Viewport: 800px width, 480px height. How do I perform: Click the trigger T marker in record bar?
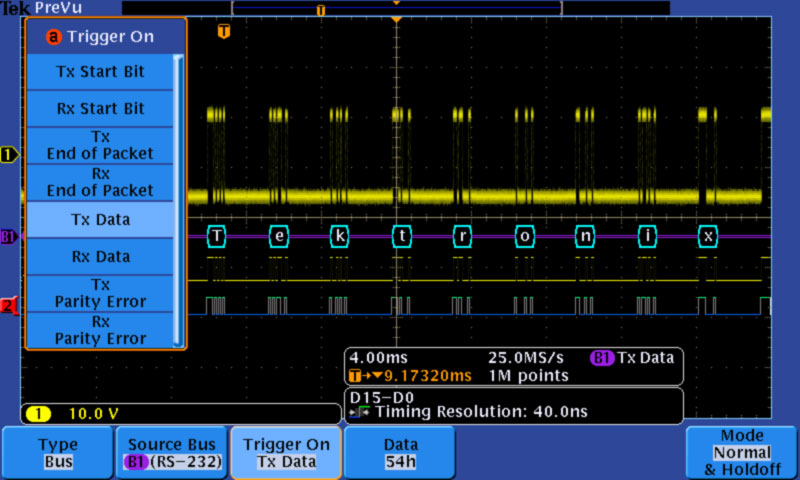[x=320, y=10]
